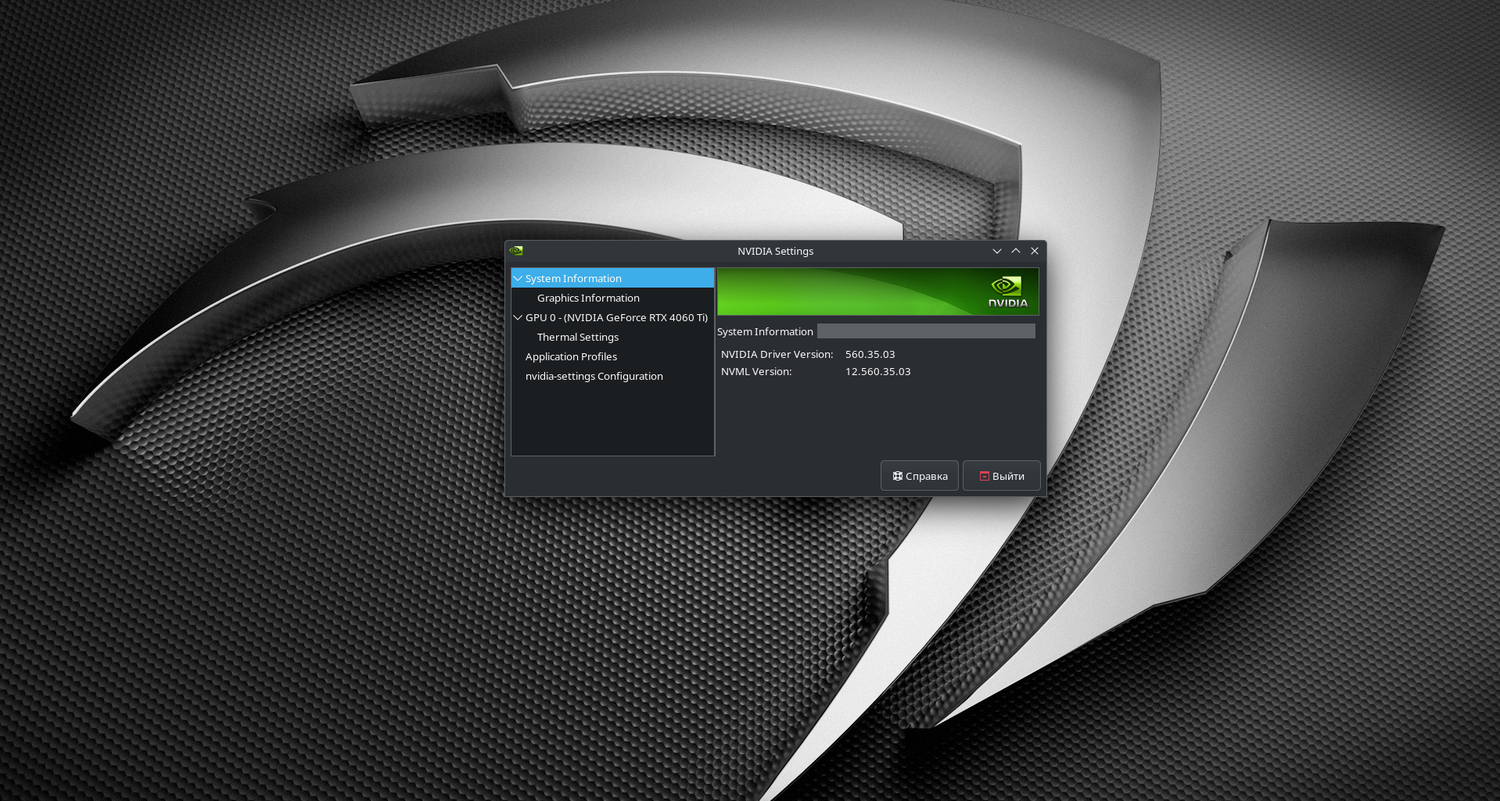
Task: Click the NVIDIA logo banner
Action: (x=878, y=291)
